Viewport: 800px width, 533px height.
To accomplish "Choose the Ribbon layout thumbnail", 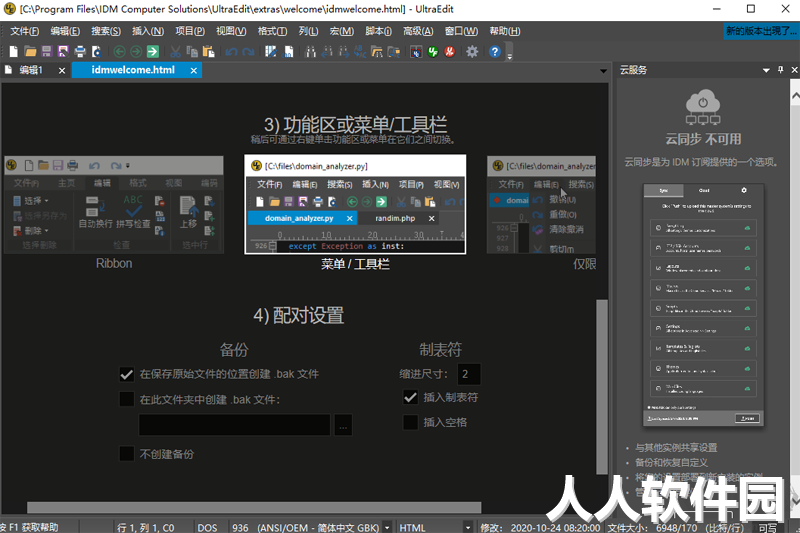I will click(114, 205).
